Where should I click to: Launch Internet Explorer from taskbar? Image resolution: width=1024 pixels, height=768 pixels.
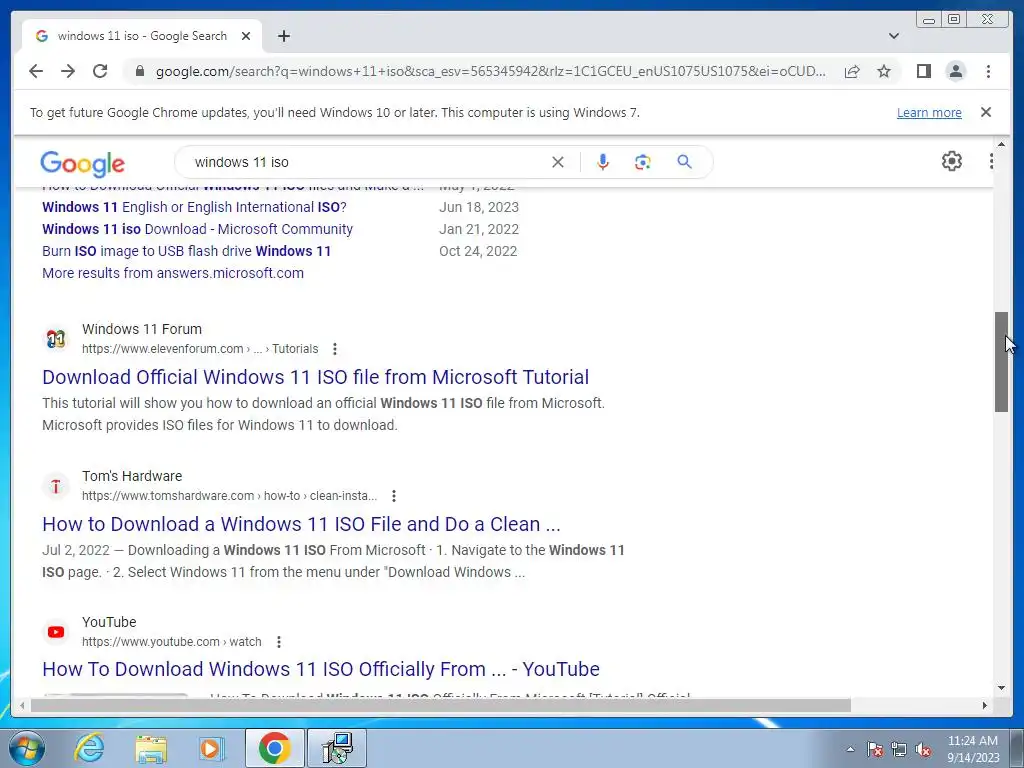89,748
